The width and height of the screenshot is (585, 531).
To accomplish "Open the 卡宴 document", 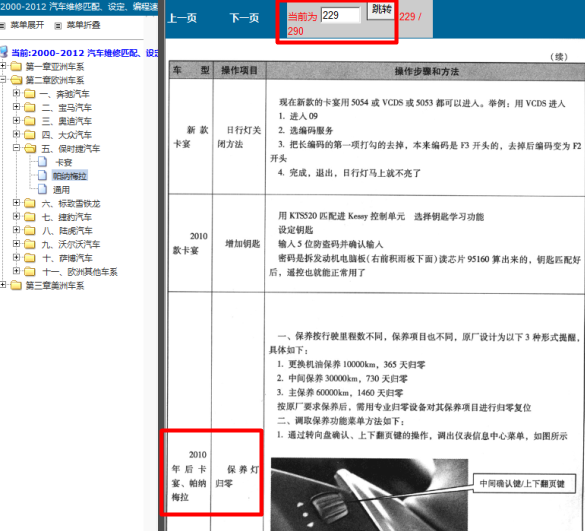I will tap(63, 163).
